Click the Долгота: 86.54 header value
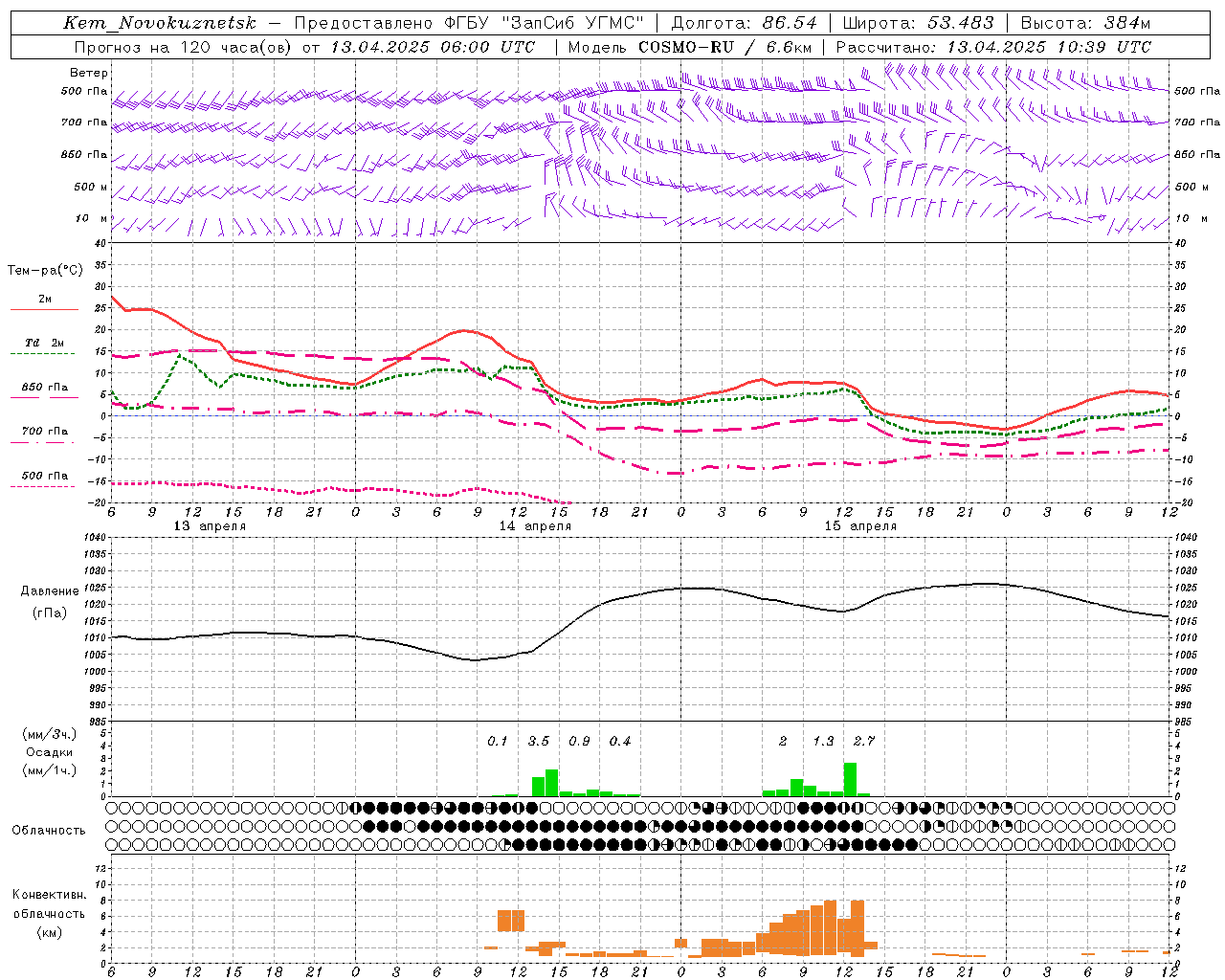 745,23
